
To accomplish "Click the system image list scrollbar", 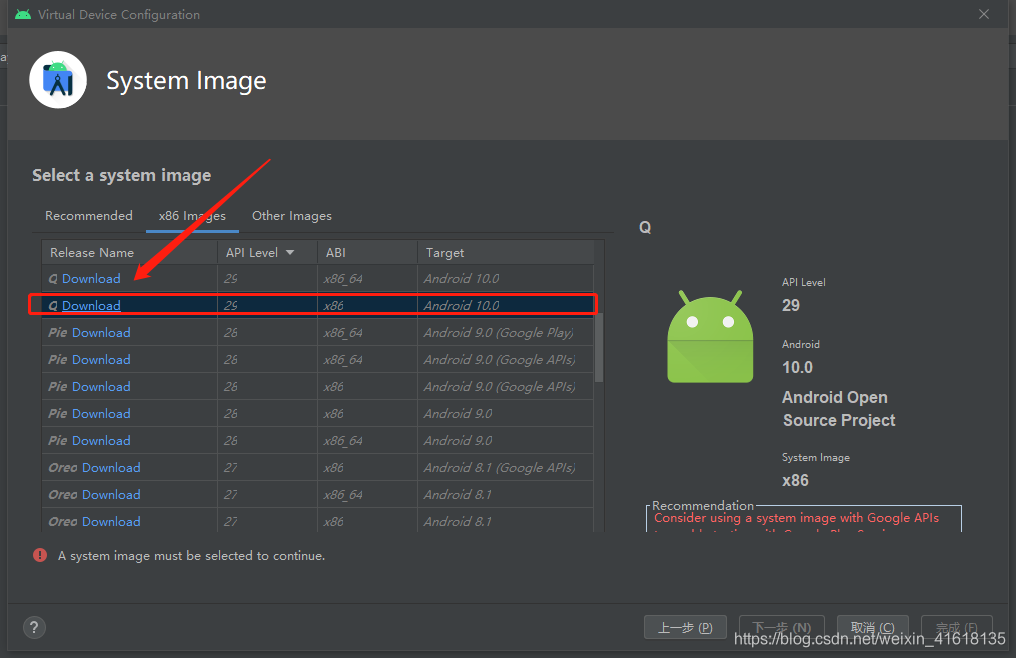I will 599,347.
